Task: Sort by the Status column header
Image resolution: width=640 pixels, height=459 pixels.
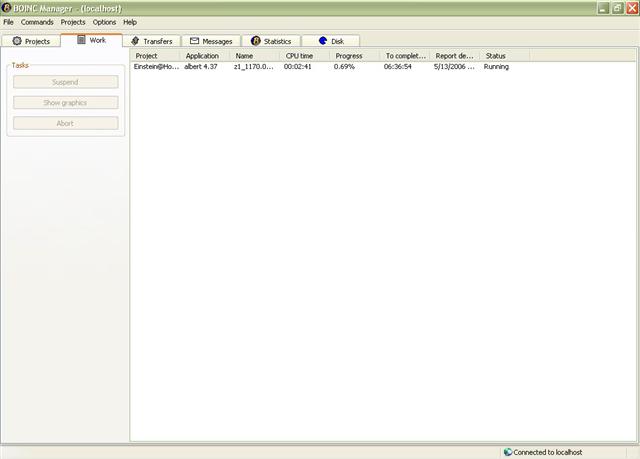Action: (x=505, y=56)
